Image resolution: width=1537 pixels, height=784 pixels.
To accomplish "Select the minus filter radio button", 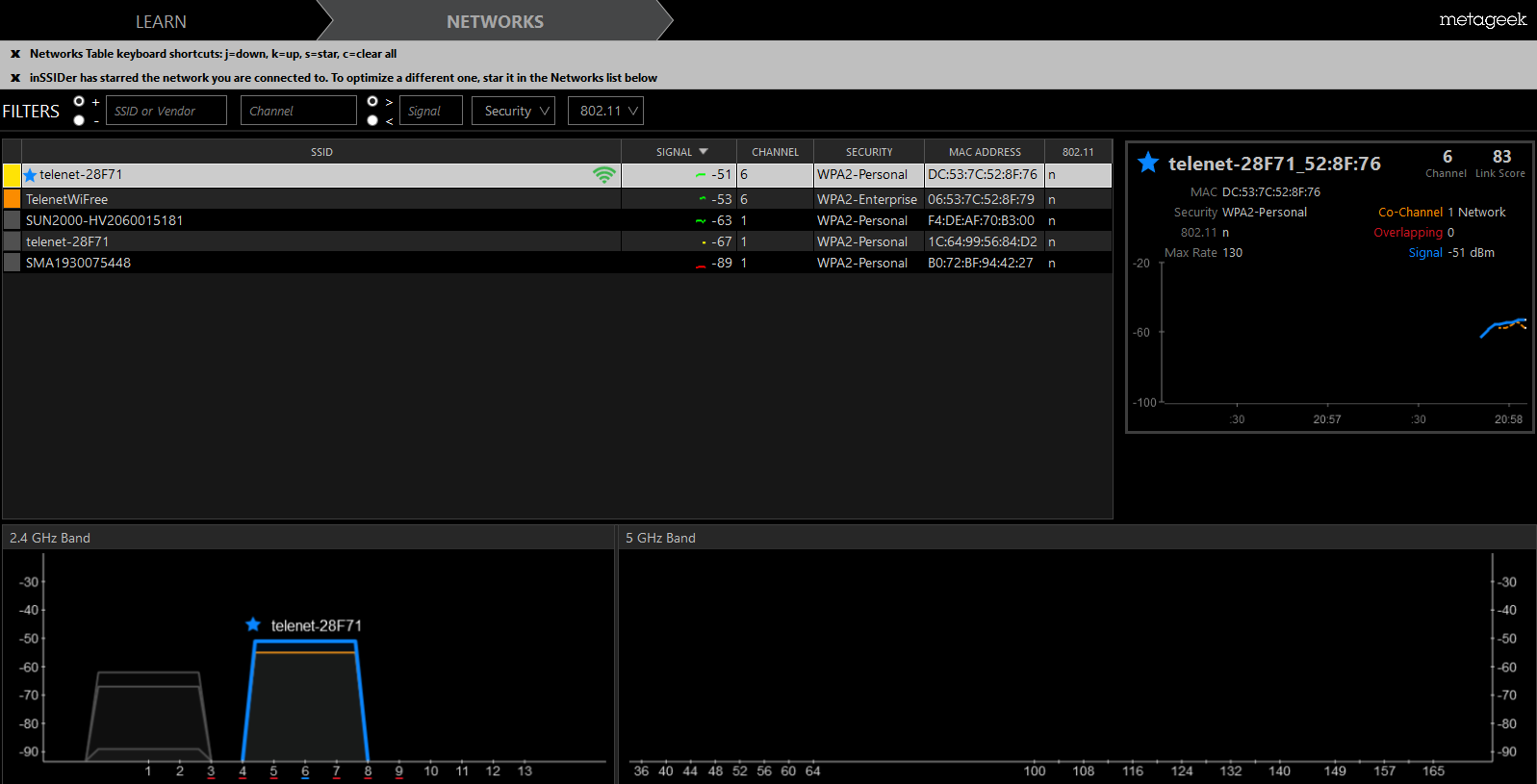I will click(79, 120).
